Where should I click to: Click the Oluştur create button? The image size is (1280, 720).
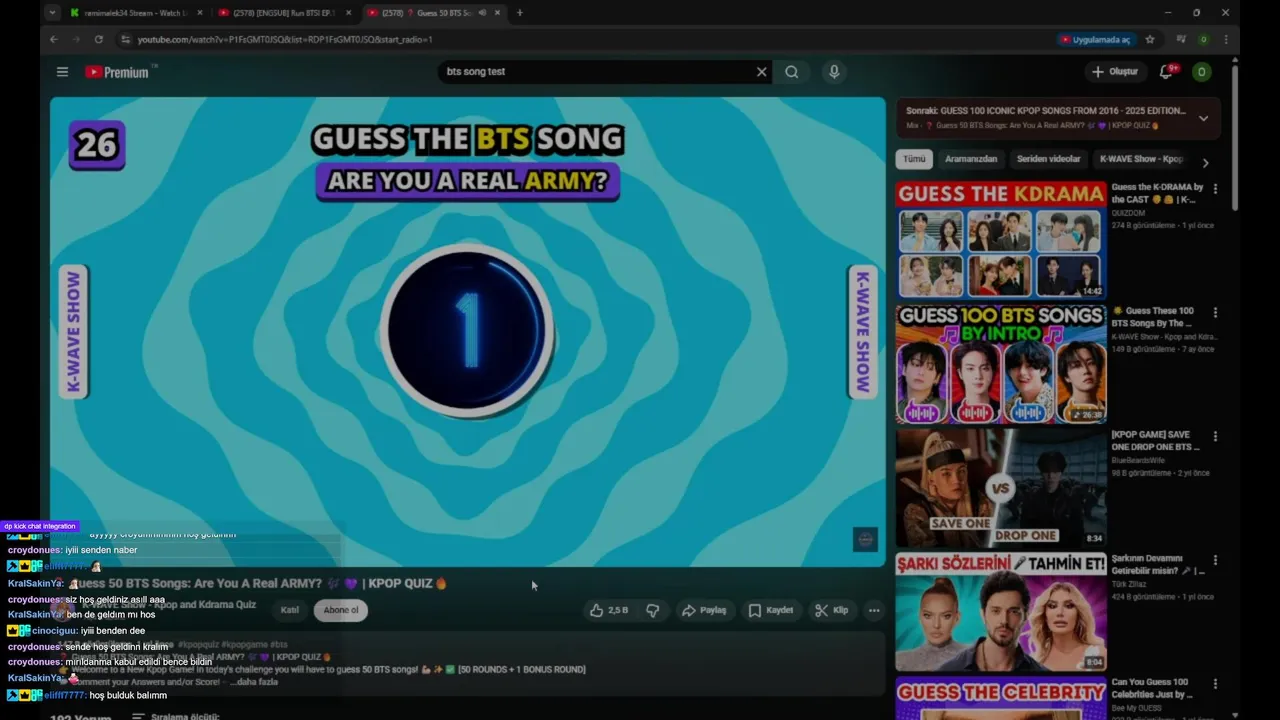point(1115,72)
